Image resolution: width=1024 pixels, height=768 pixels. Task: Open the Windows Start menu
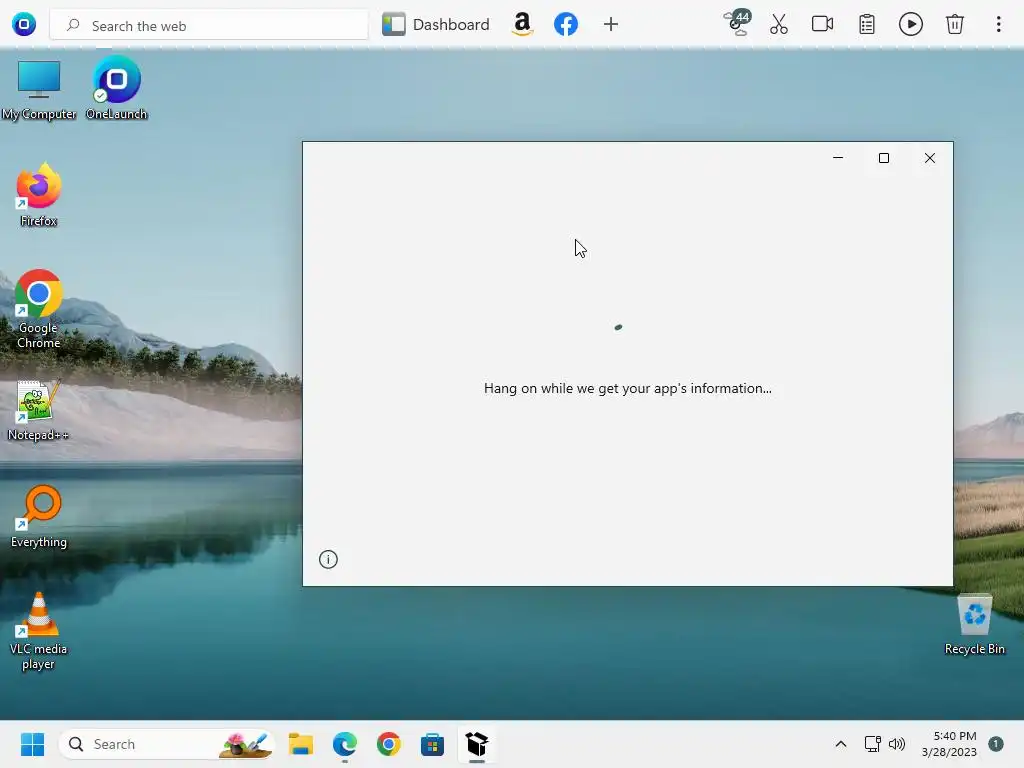click(x=32, y=744)
